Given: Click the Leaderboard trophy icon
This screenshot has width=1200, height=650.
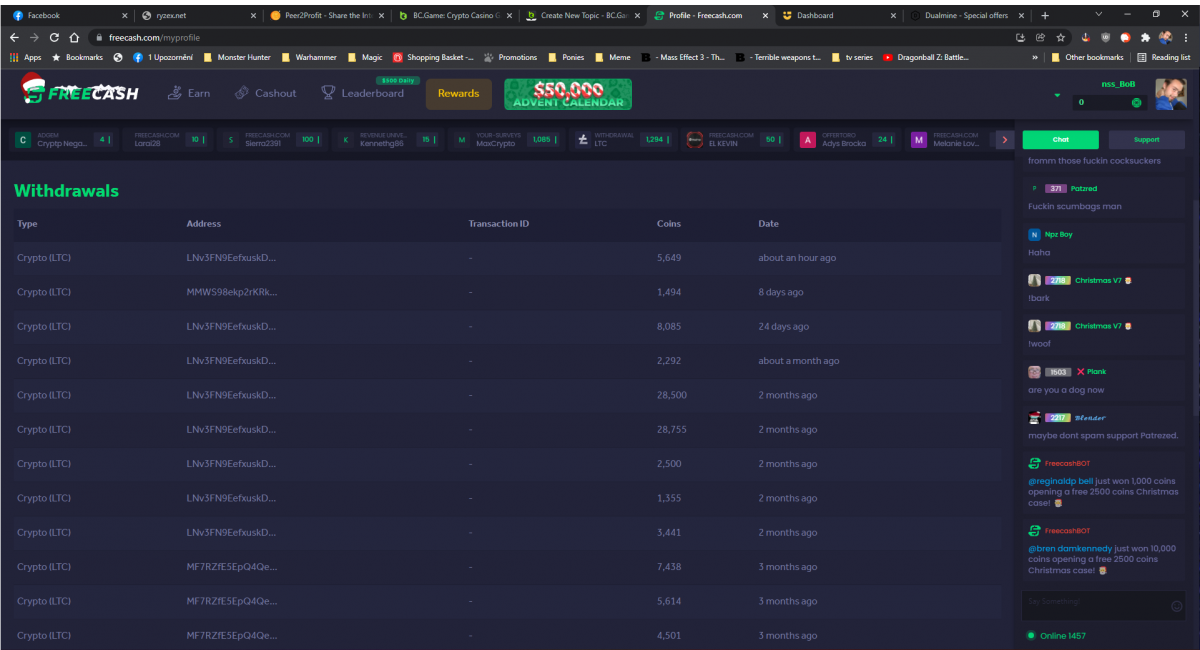Looking at the screenshot, I should tap(328, 93).
